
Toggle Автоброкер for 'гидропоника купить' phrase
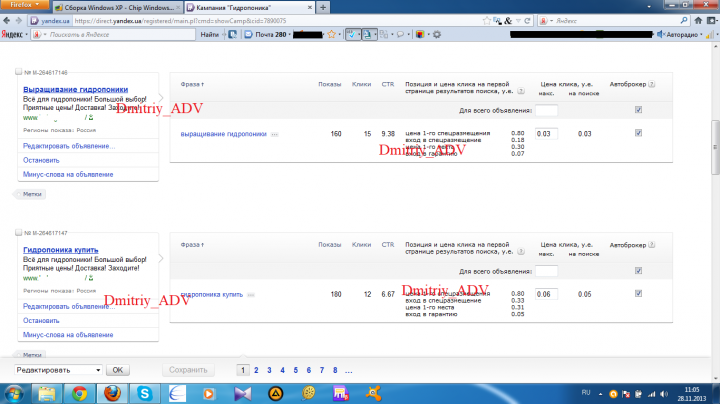click(x=638, y=293)
